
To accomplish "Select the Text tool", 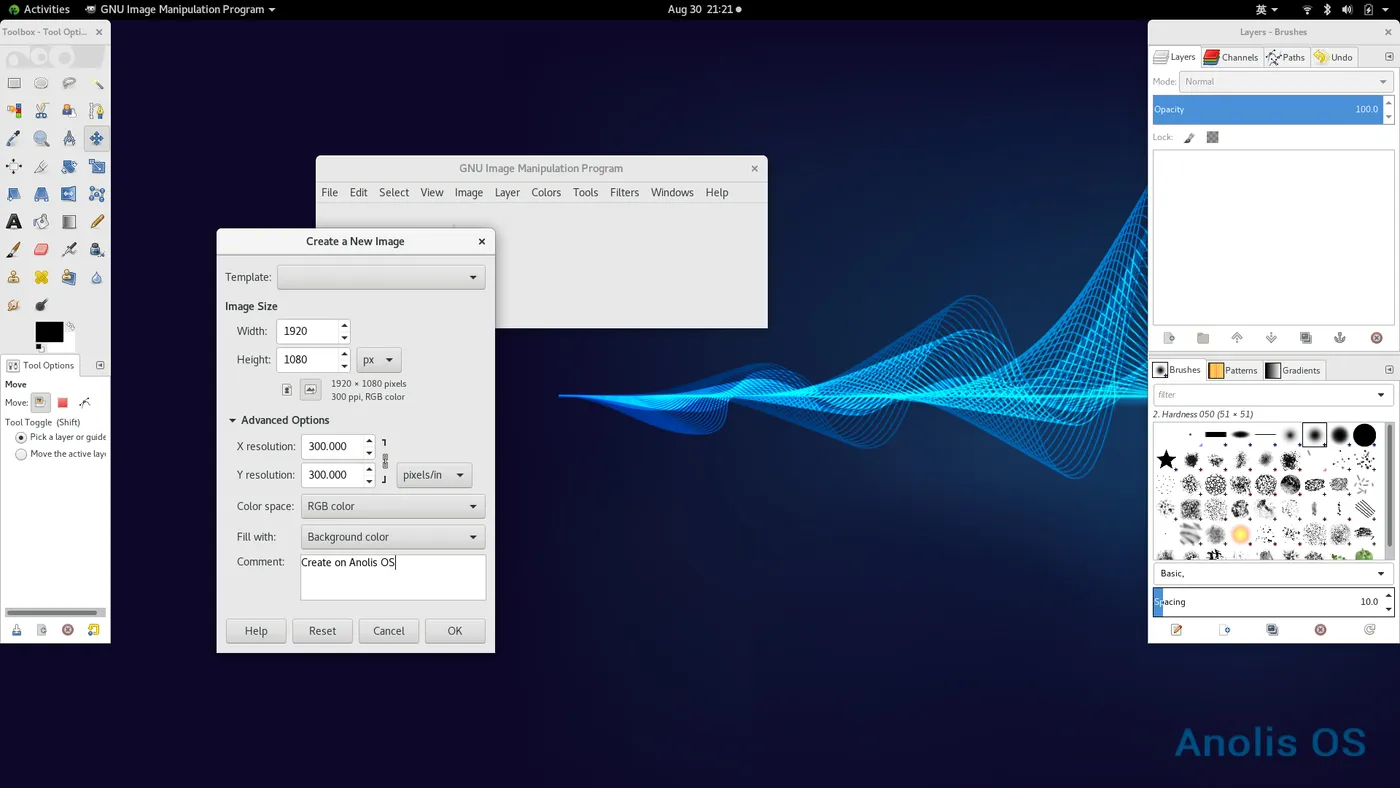I will tap(14, 222).
